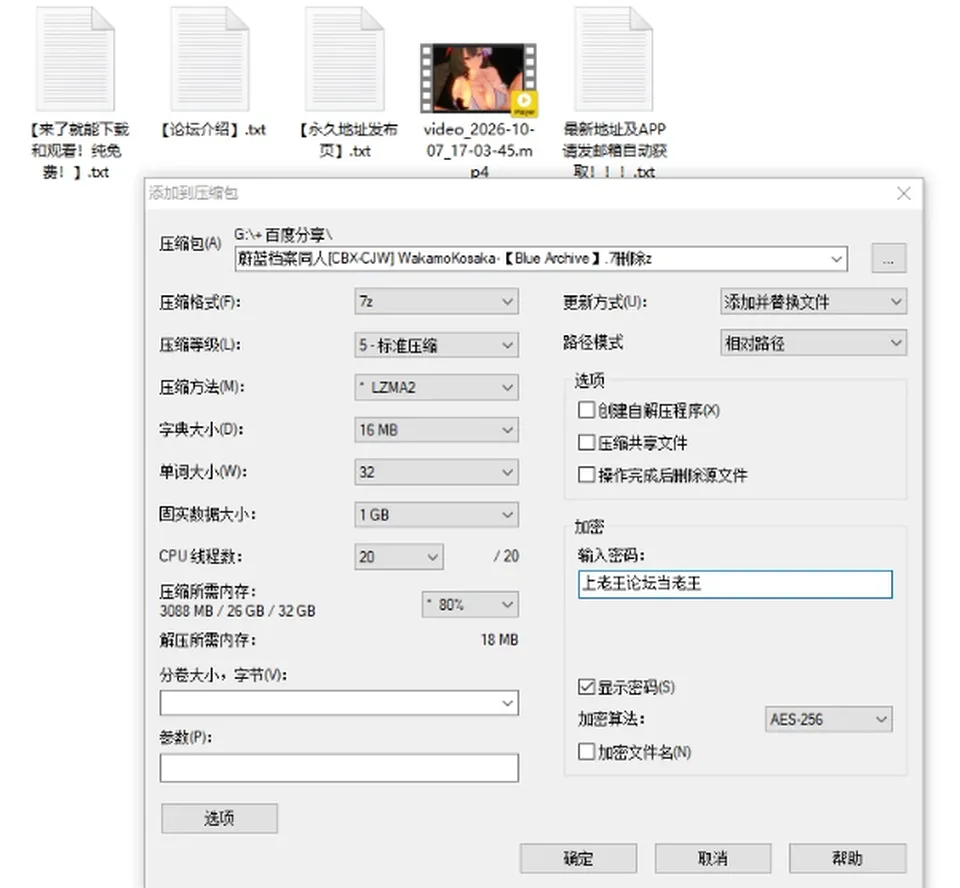Click the "18 MB" 解压所需内存 value
The height and width of the screenshot is (888, 960).
(x=499, y=640)
